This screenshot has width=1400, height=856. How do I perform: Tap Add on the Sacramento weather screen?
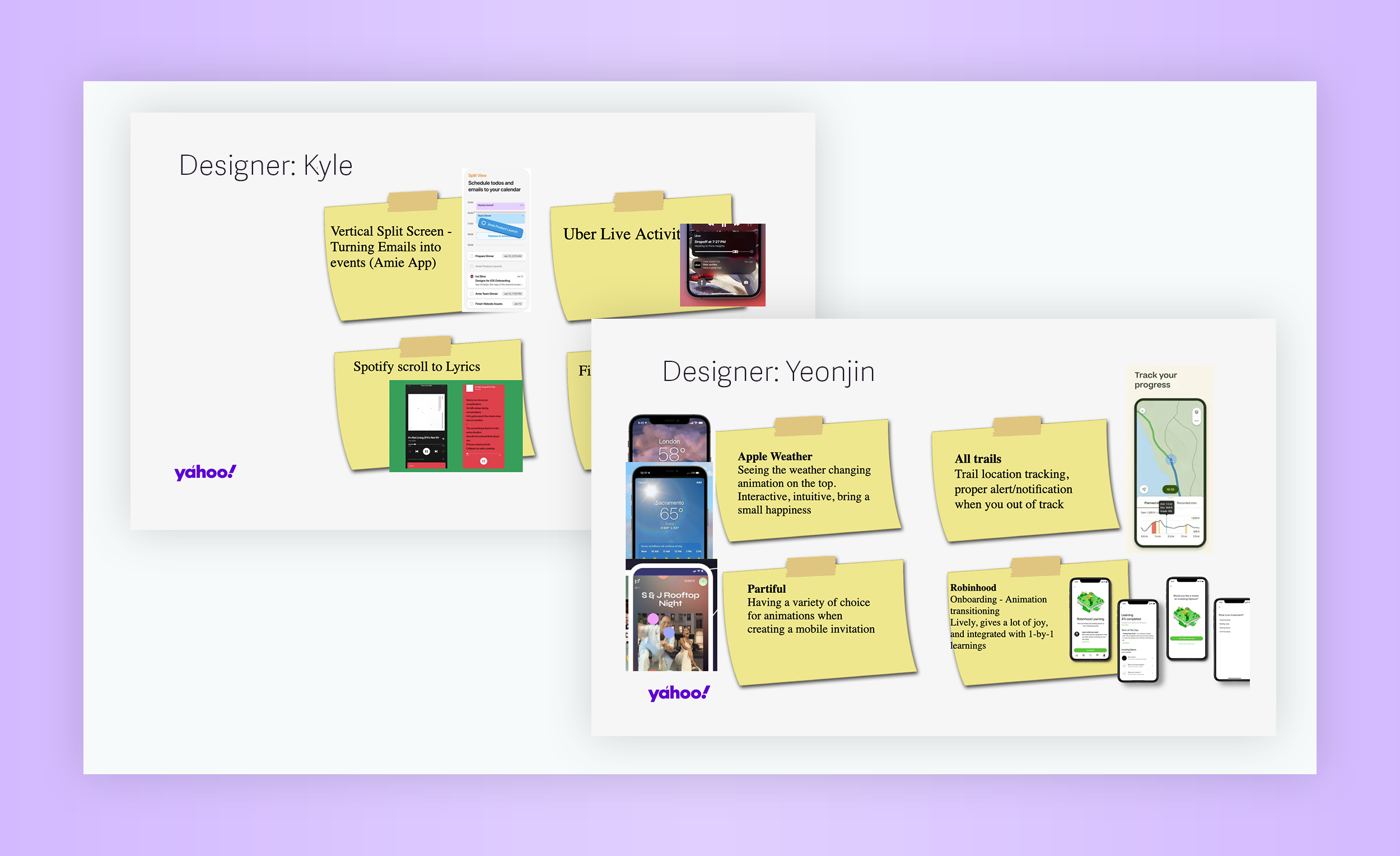point(699,482)
